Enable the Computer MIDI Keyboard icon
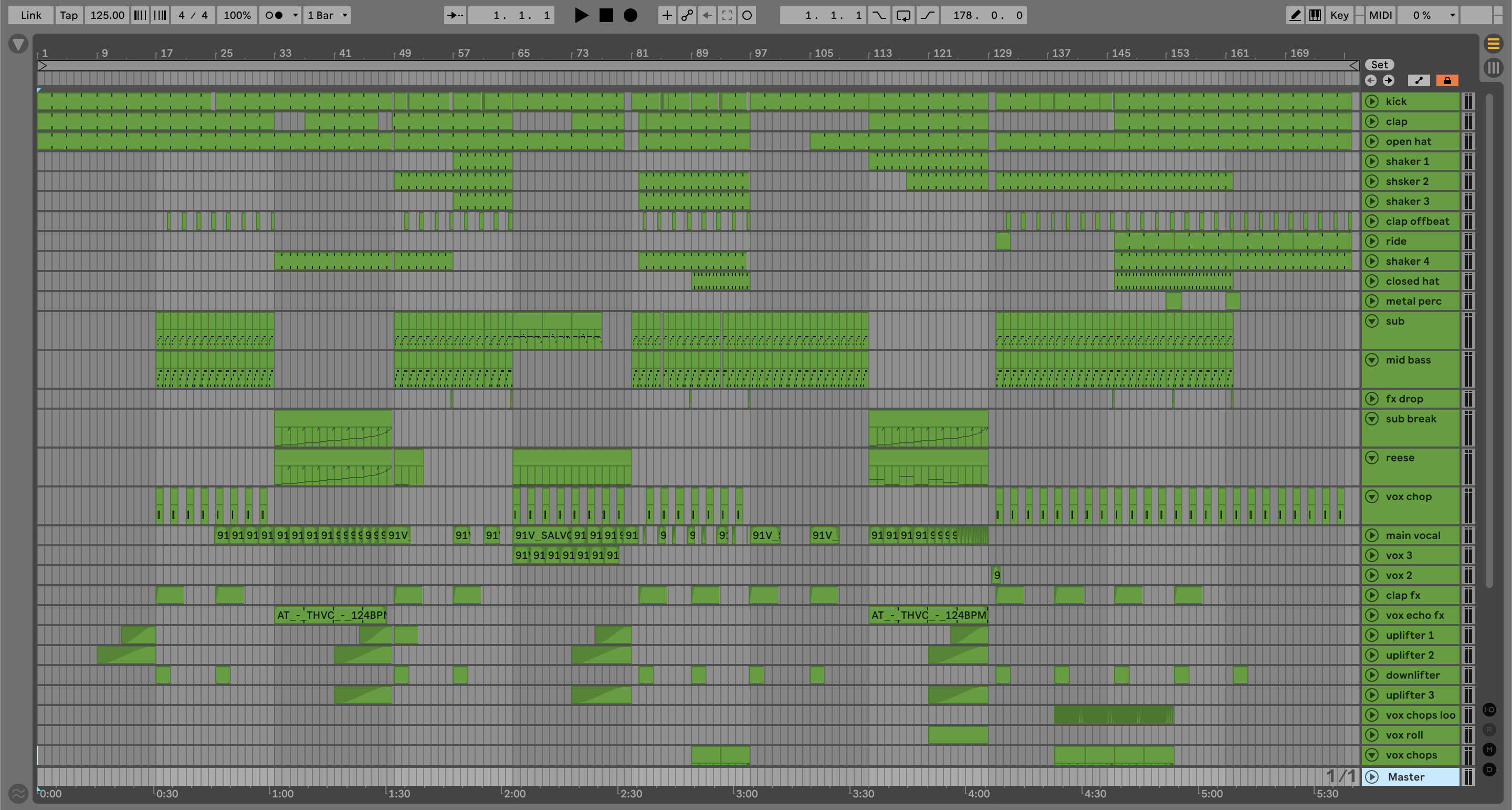Screen dimensions: 1512x810 click(x=1315, y=15)
